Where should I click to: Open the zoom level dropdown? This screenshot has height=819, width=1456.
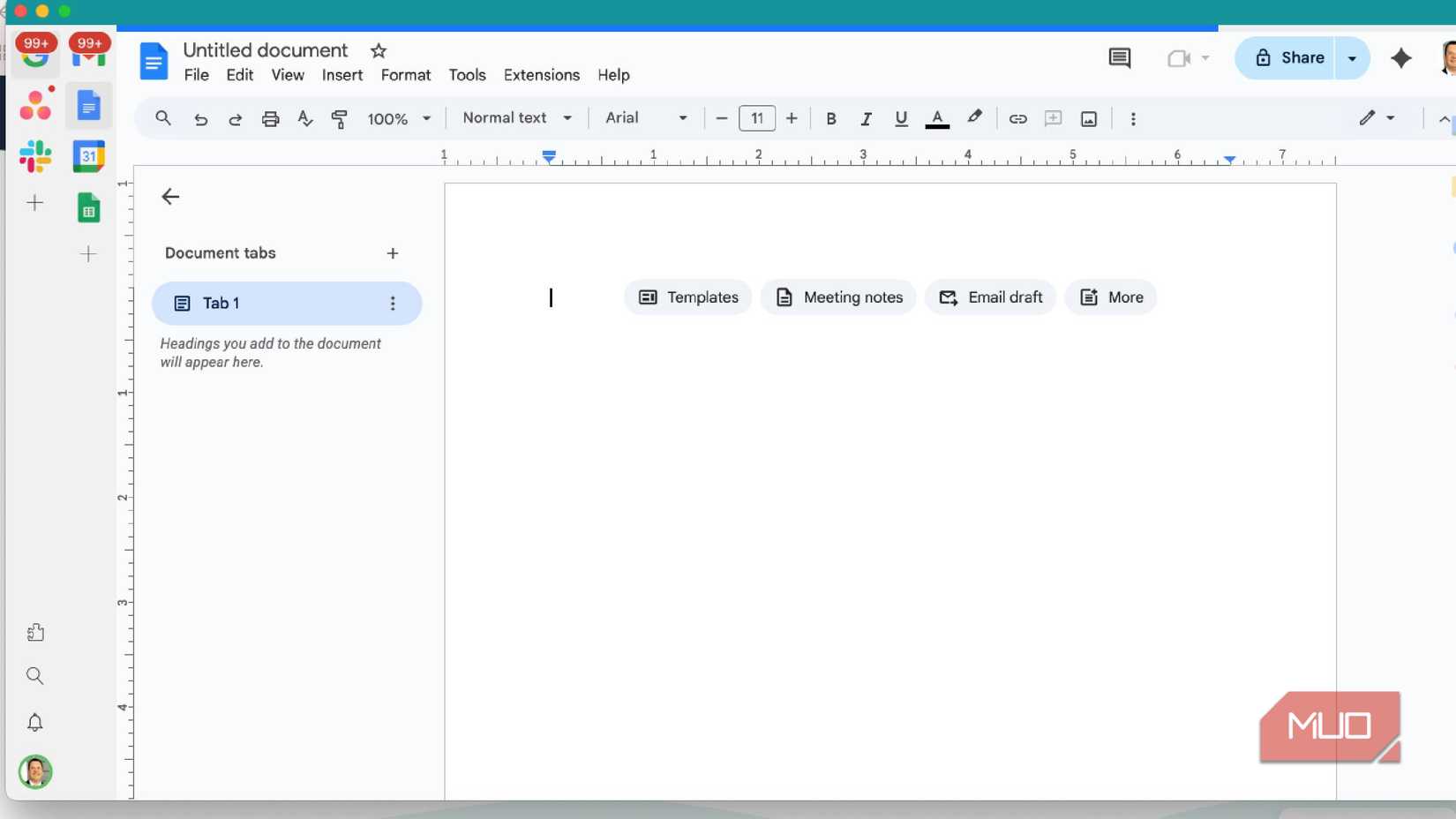399,118
